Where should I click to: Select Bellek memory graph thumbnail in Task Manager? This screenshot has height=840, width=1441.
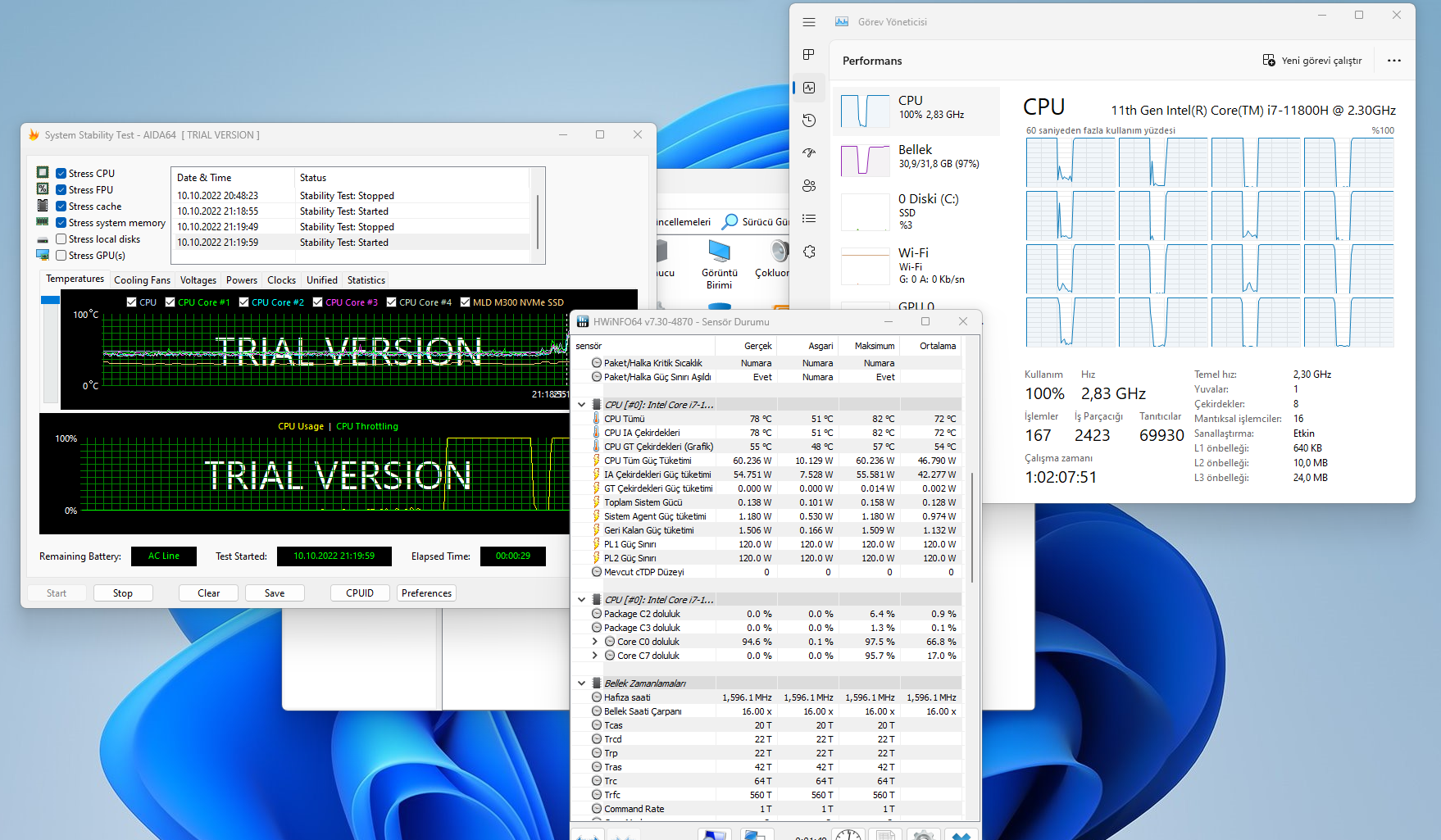coord(865,160)
